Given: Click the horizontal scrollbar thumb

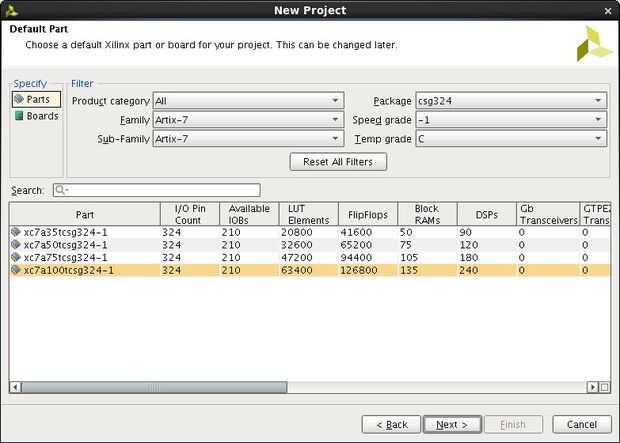Looking at the screenshot, I should (x=154, y=387).
